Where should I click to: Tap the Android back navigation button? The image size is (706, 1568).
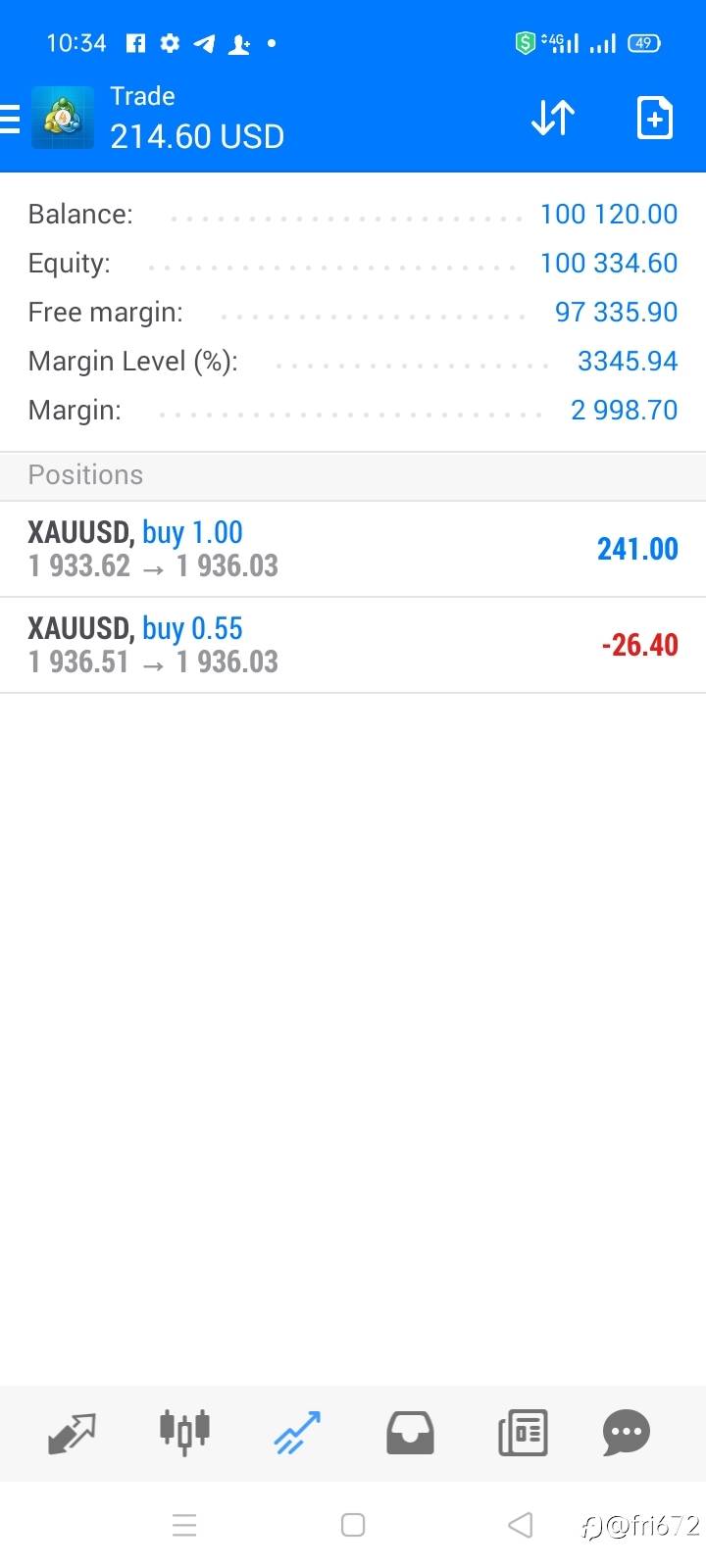(521, 1525)
